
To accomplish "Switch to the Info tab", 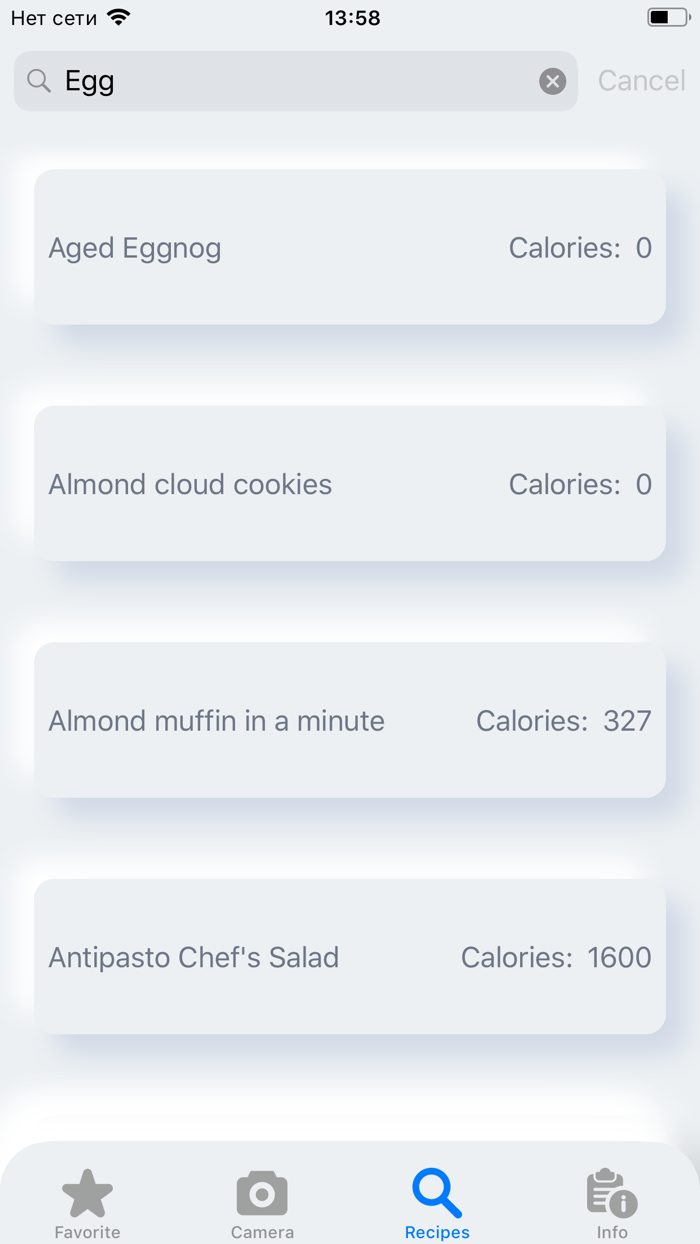I will pos(611,1205).
